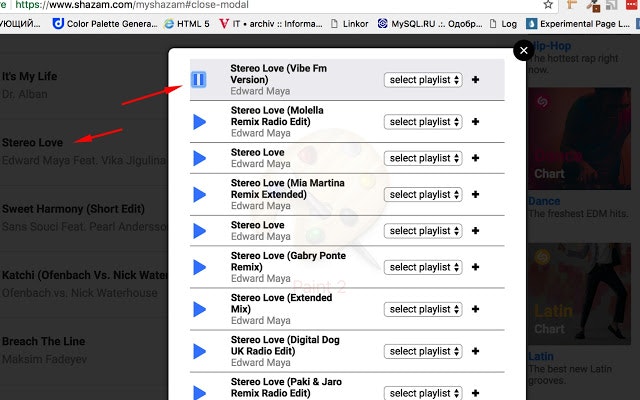This screenshot has height=400, width=640.
Task: Pause Stereo Love (Vibe Fm Version)
Action: click(198, 80)
